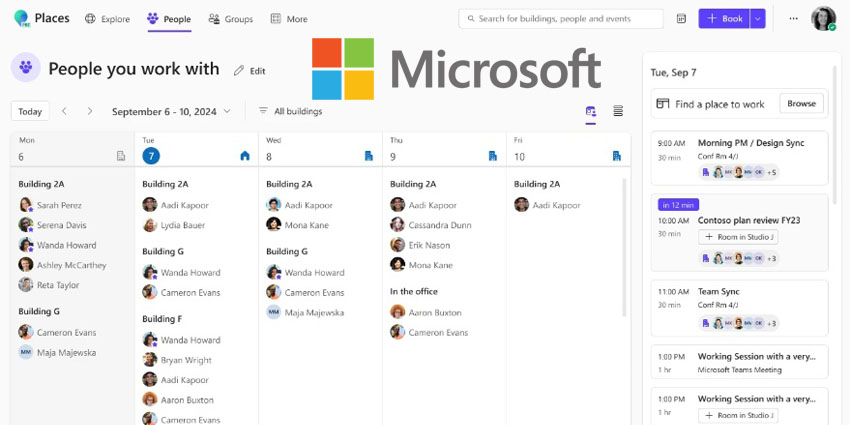Click Find a place to work icon
The image size is (850, 425).
(662, 104)
